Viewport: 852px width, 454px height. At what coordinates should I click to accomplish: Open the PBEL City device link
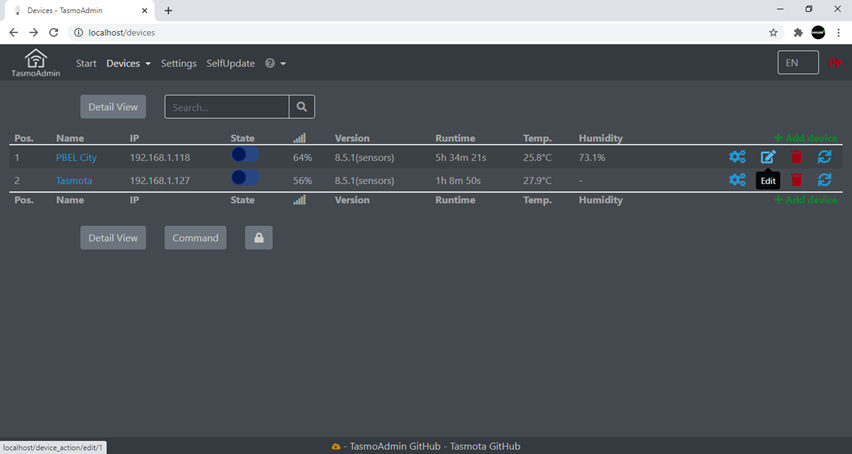coord(76,157)
